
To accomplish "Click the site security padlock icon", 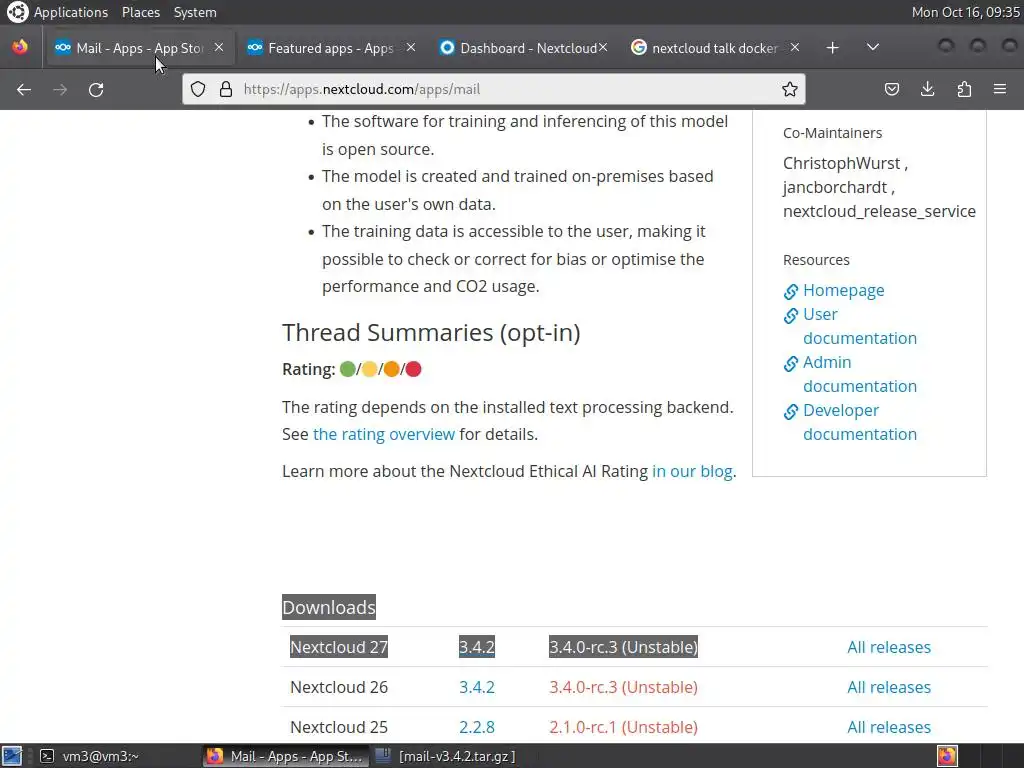I will [226, 89].
